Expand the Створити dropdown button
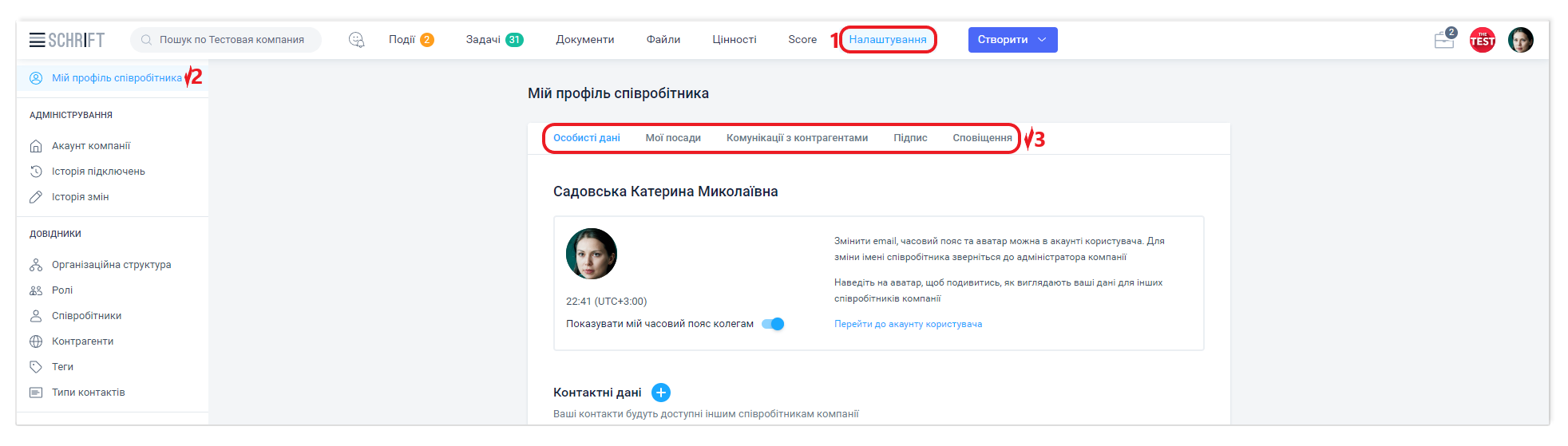This screenshot has width=1568, height=446. point(1012,40)
